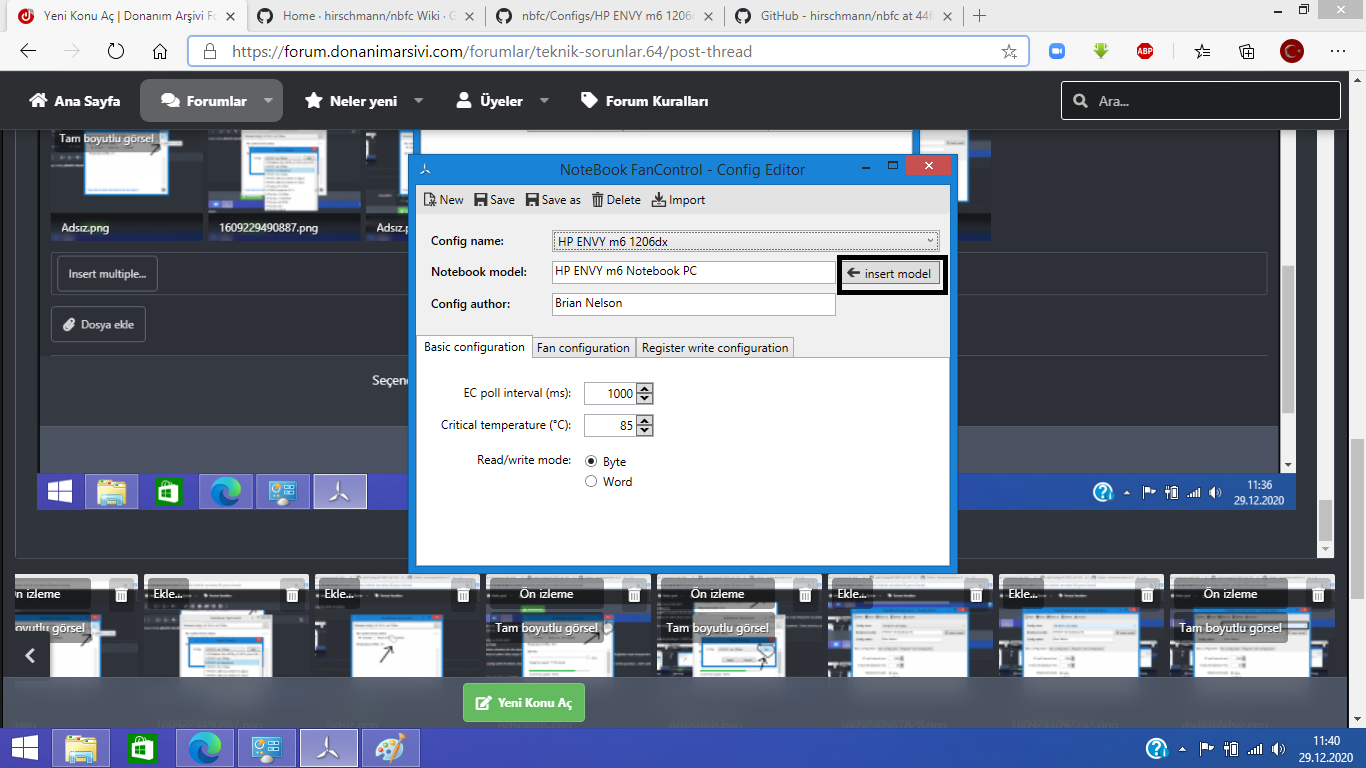Open the green download extension icon

click(1101, 51)
